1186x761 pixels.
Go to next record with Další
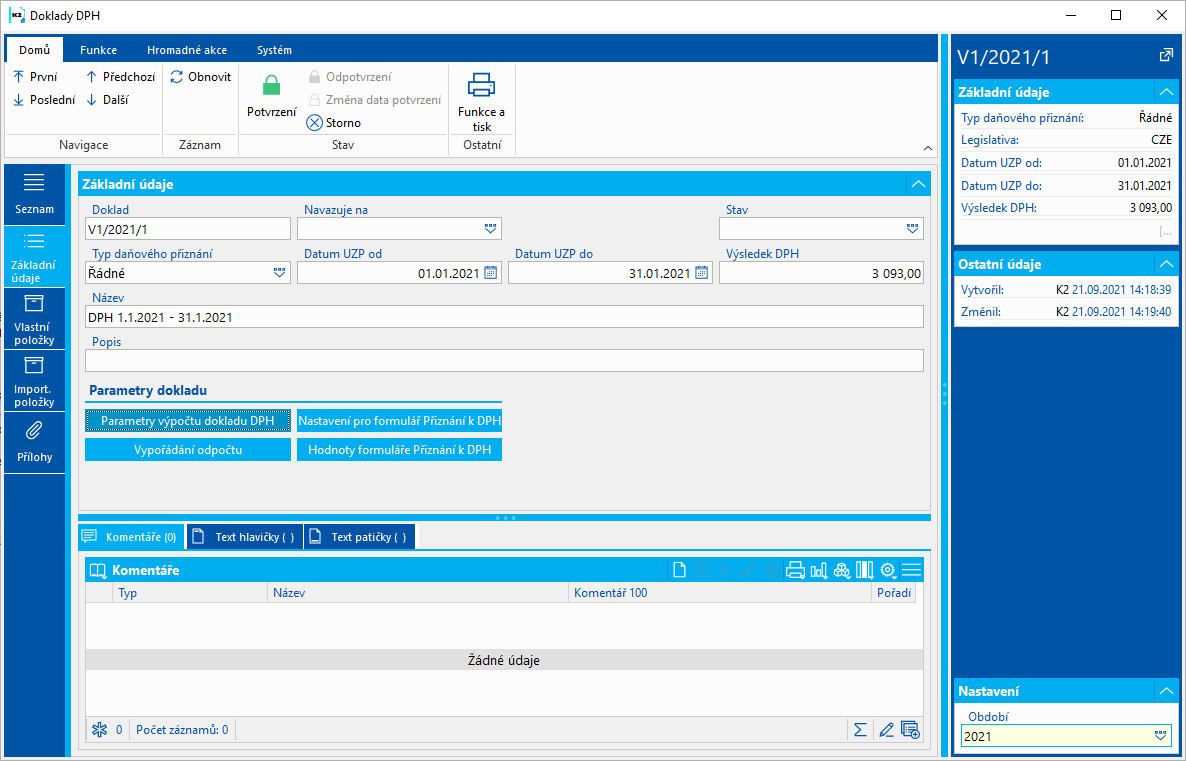(x=107, y=99)
